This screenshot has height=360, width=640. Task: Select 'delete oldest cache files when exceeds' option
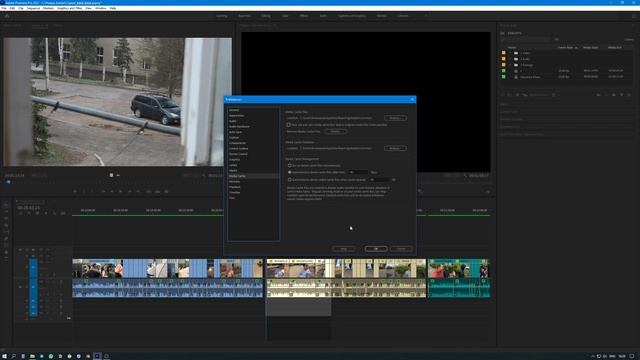click(289, 180)
